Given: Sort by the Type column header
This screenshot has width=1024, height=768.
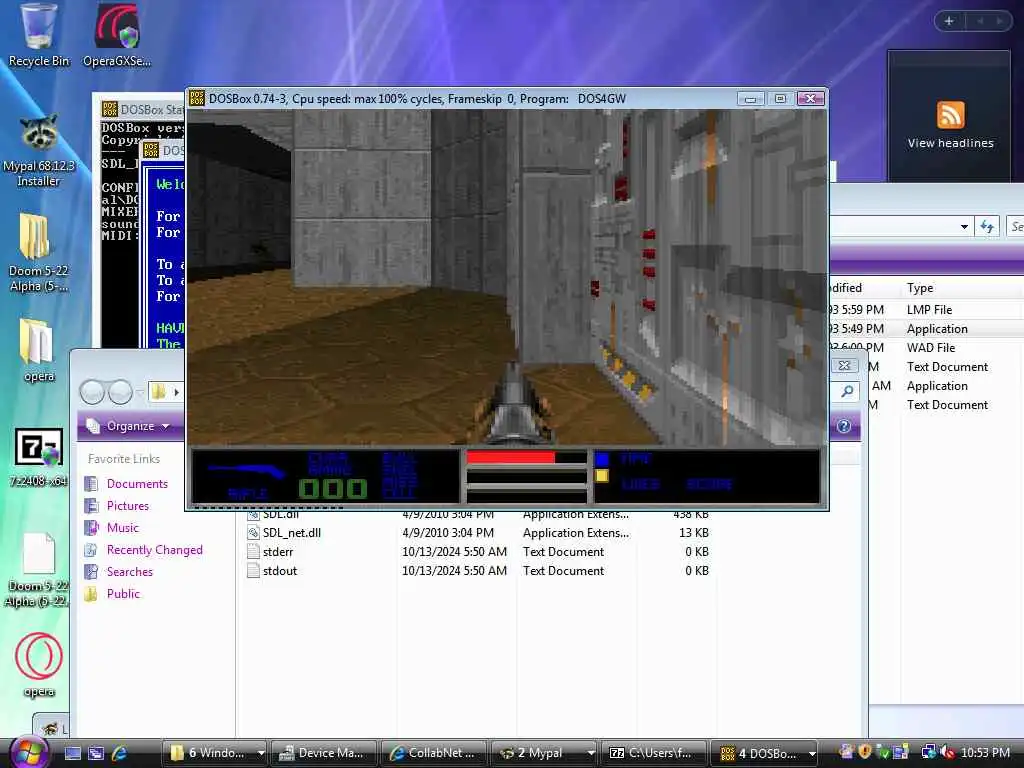Looking at the screenshot, I should pyautogui.click(x=920, y=288).
